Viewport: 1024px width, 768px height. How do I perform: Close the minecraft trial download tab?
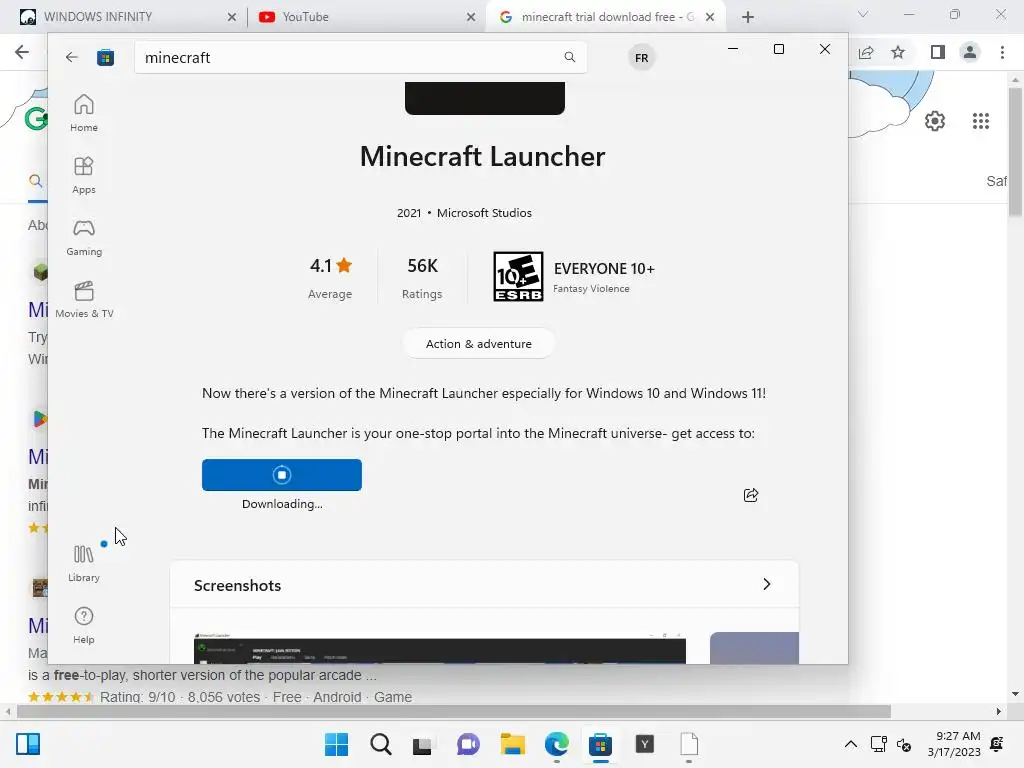(710, 17)
